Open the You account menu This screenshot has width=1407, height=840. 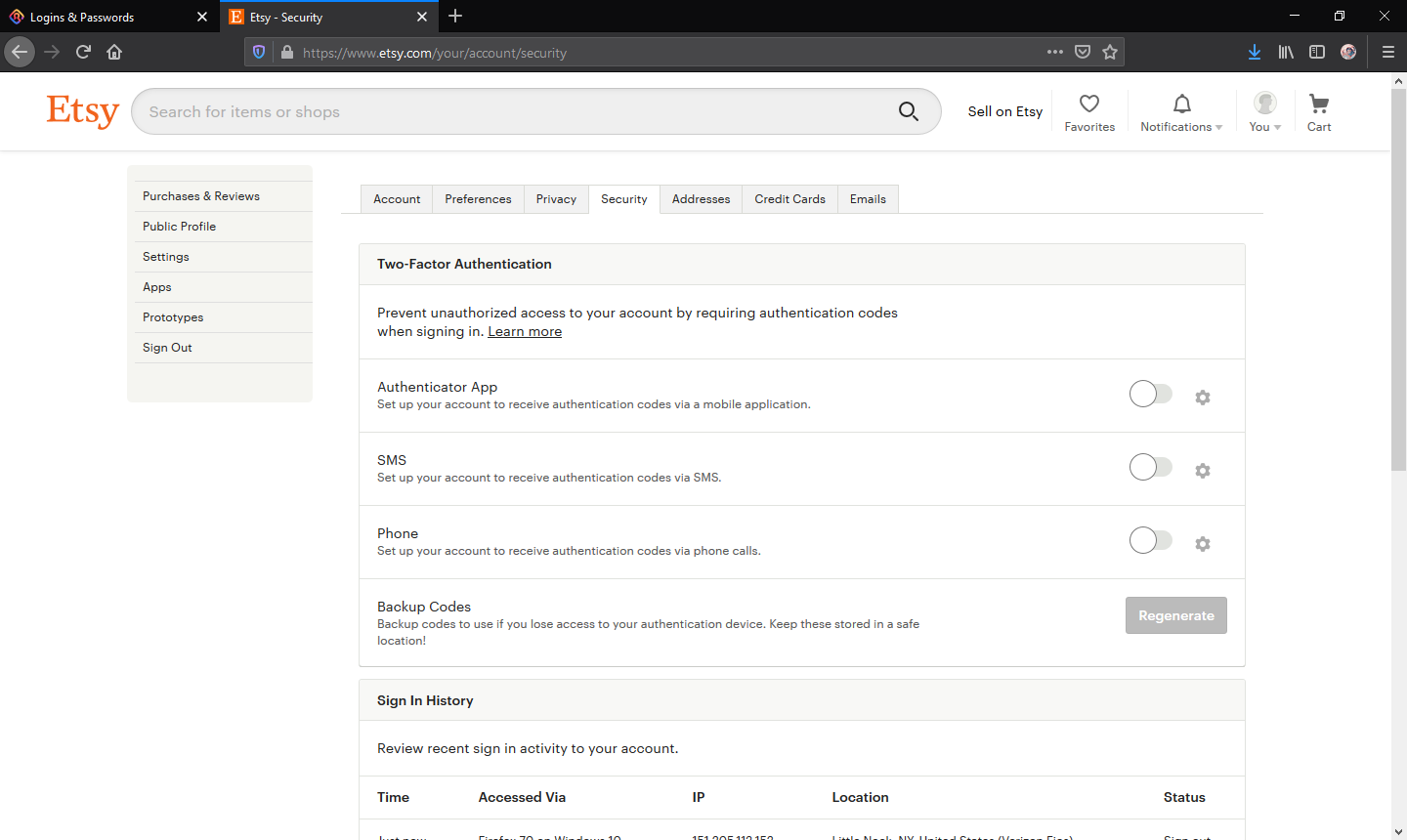(x=1265, y=112)
